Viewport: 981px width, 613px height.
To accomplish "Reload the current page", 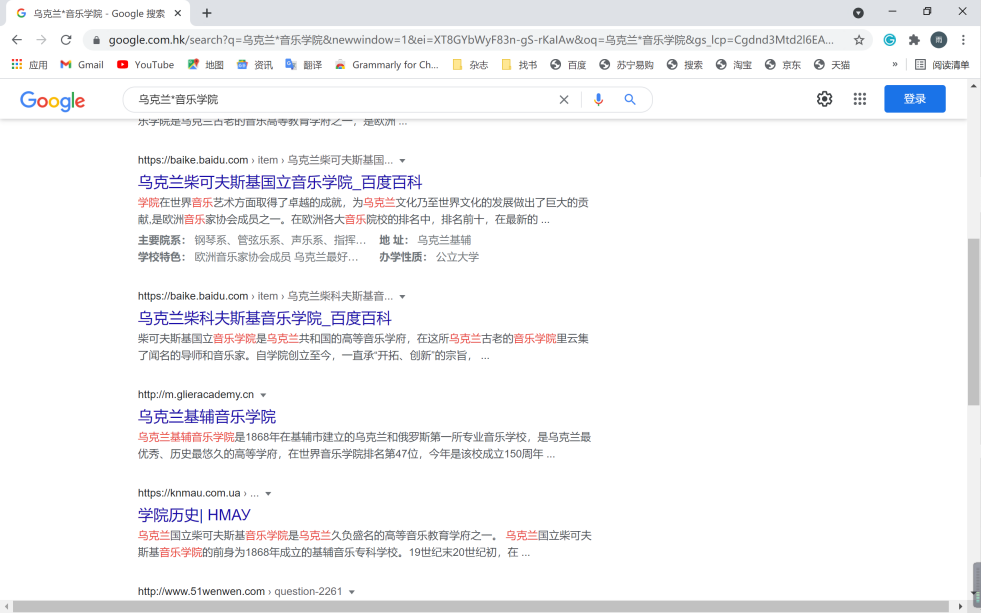I will pyautogui.click(x=66, y=39).
